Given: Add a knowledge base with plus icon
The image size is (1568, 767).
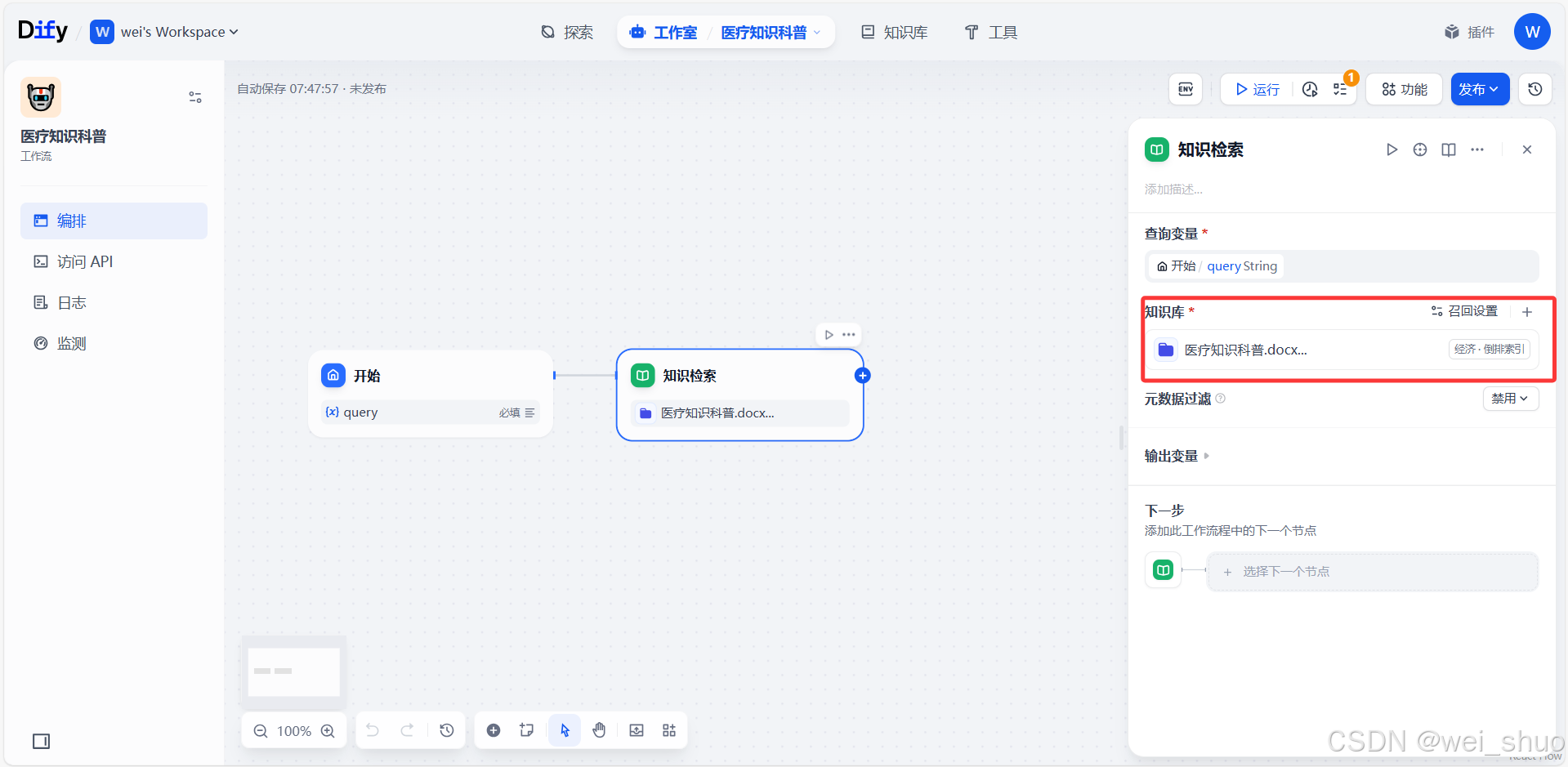Looking at the screenshot, I should [x=1527, y=312].
